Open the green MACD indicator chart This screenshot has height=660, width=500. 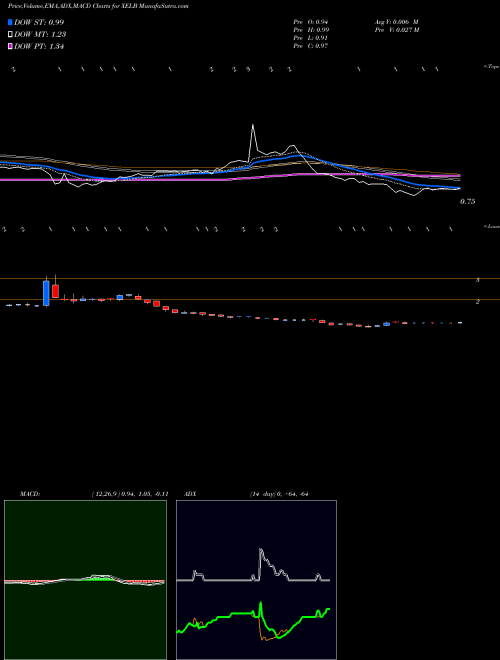click(x=85, y=580)
